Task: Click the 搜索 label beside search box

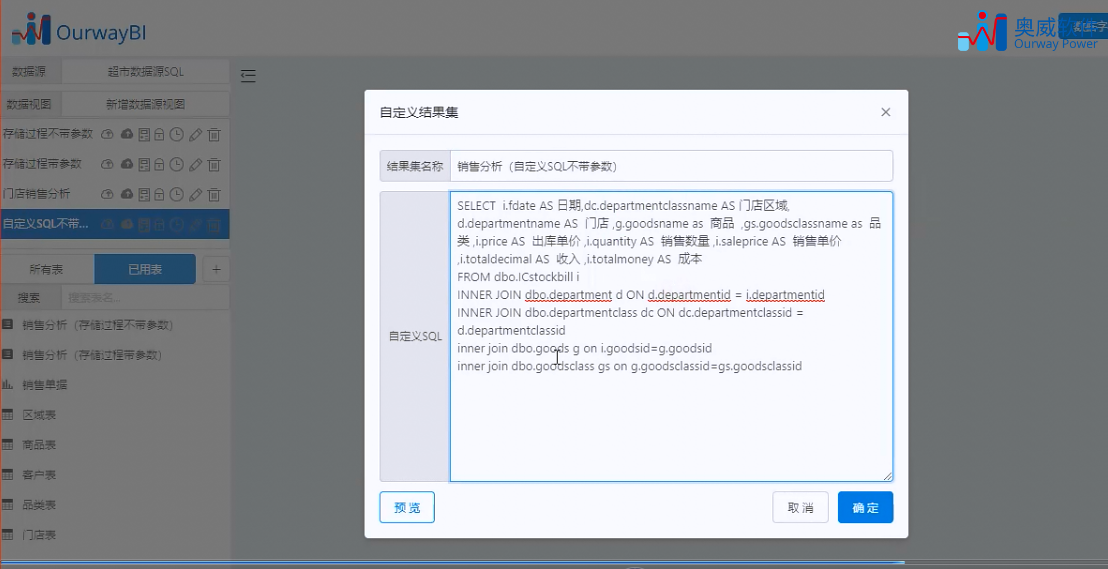Action: [x=29, y=298]
